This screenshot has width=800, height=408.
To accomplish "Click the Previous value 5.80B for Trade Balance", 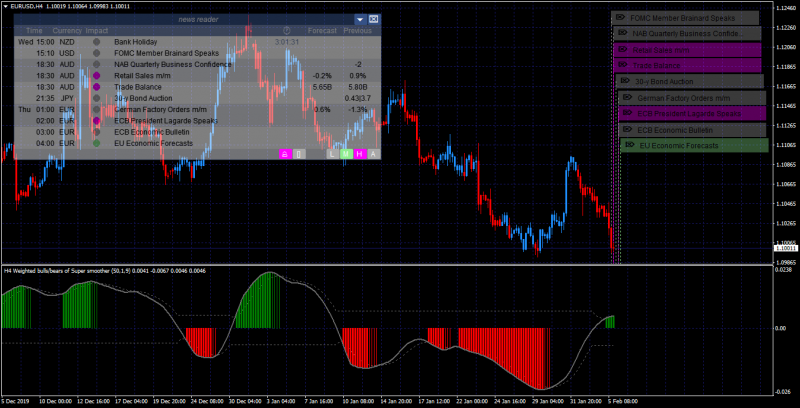I will (357, 87).
